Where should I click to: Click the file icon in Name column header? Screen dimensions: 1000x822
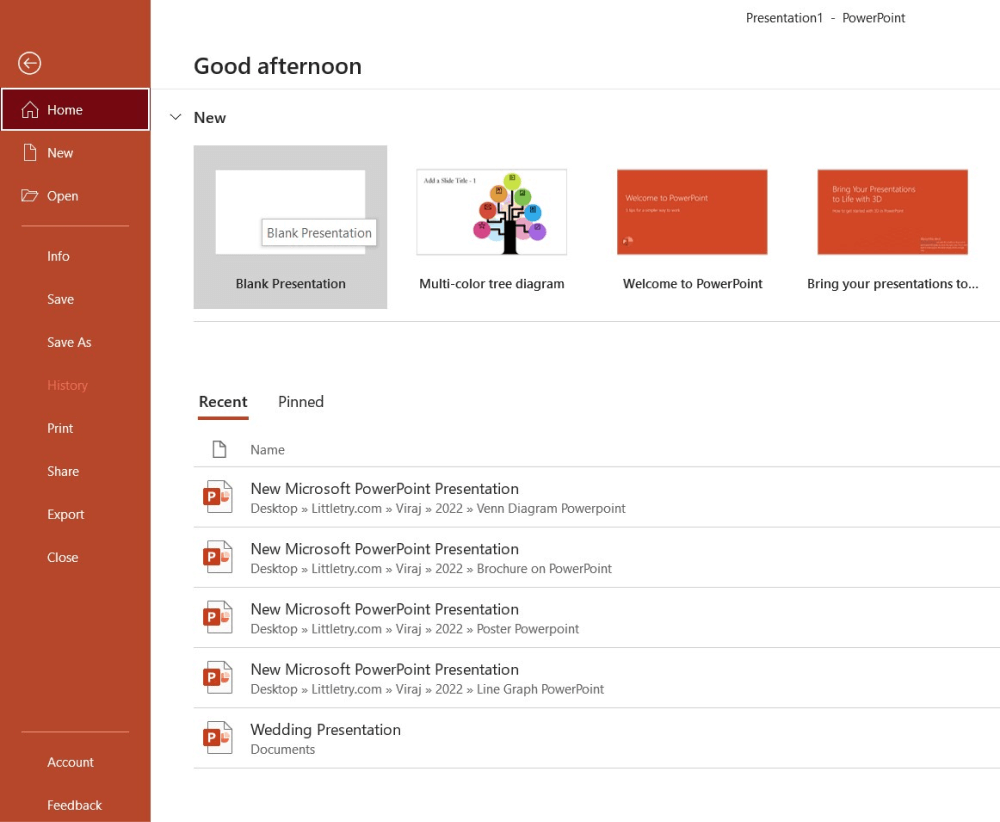[x=219, y=450]
